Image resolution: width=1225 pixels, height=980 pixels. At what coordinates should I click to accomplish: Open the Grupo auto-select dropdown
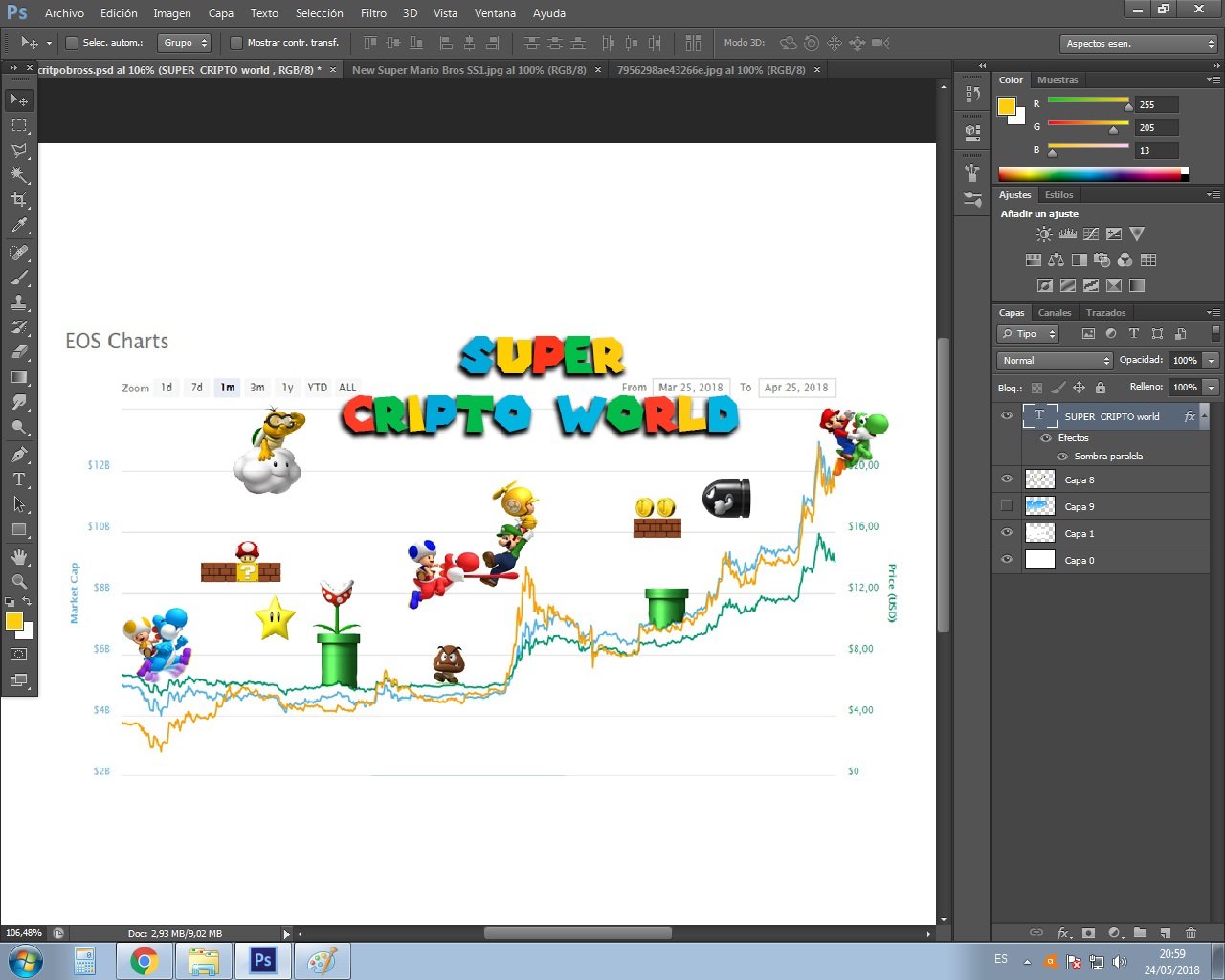tap(185, 43)
